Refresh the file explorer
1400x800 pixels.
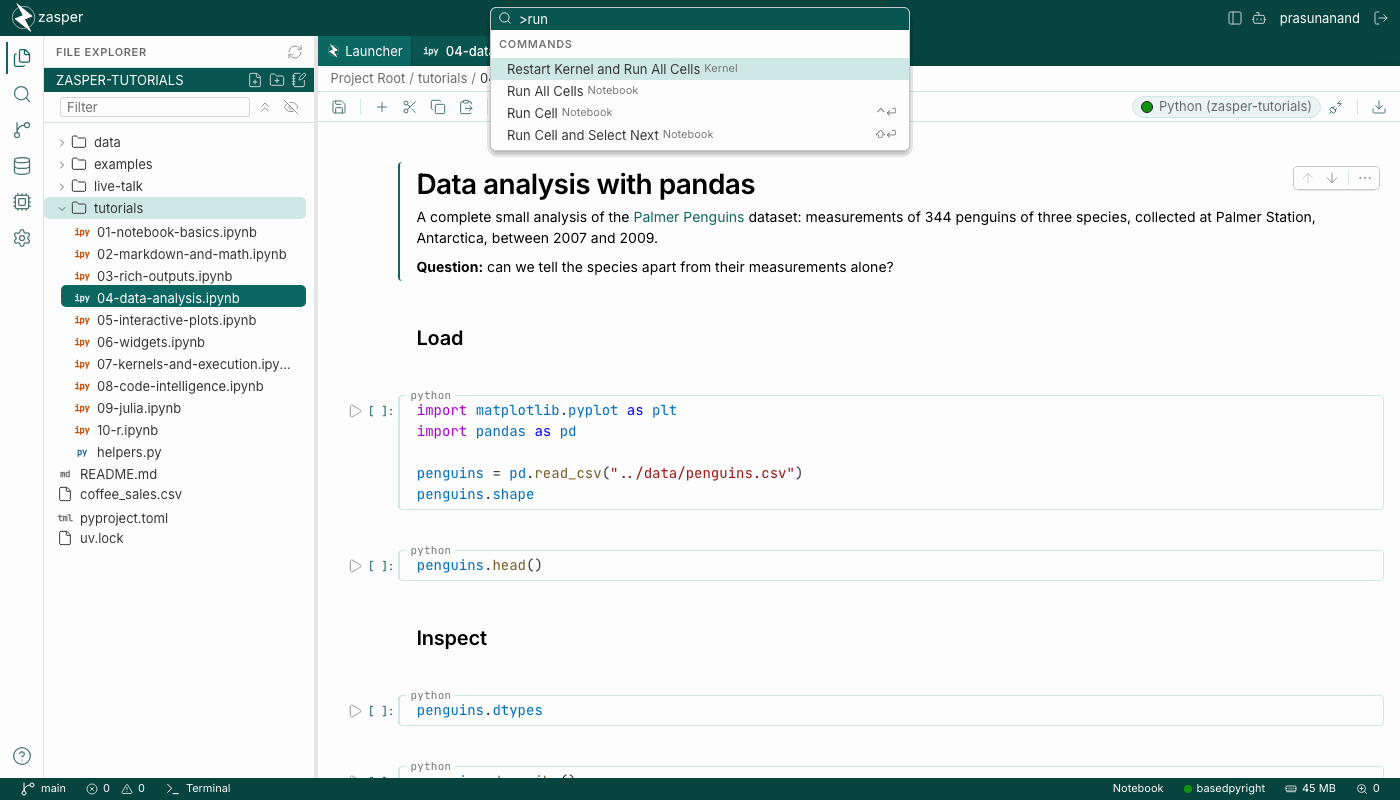294,52
